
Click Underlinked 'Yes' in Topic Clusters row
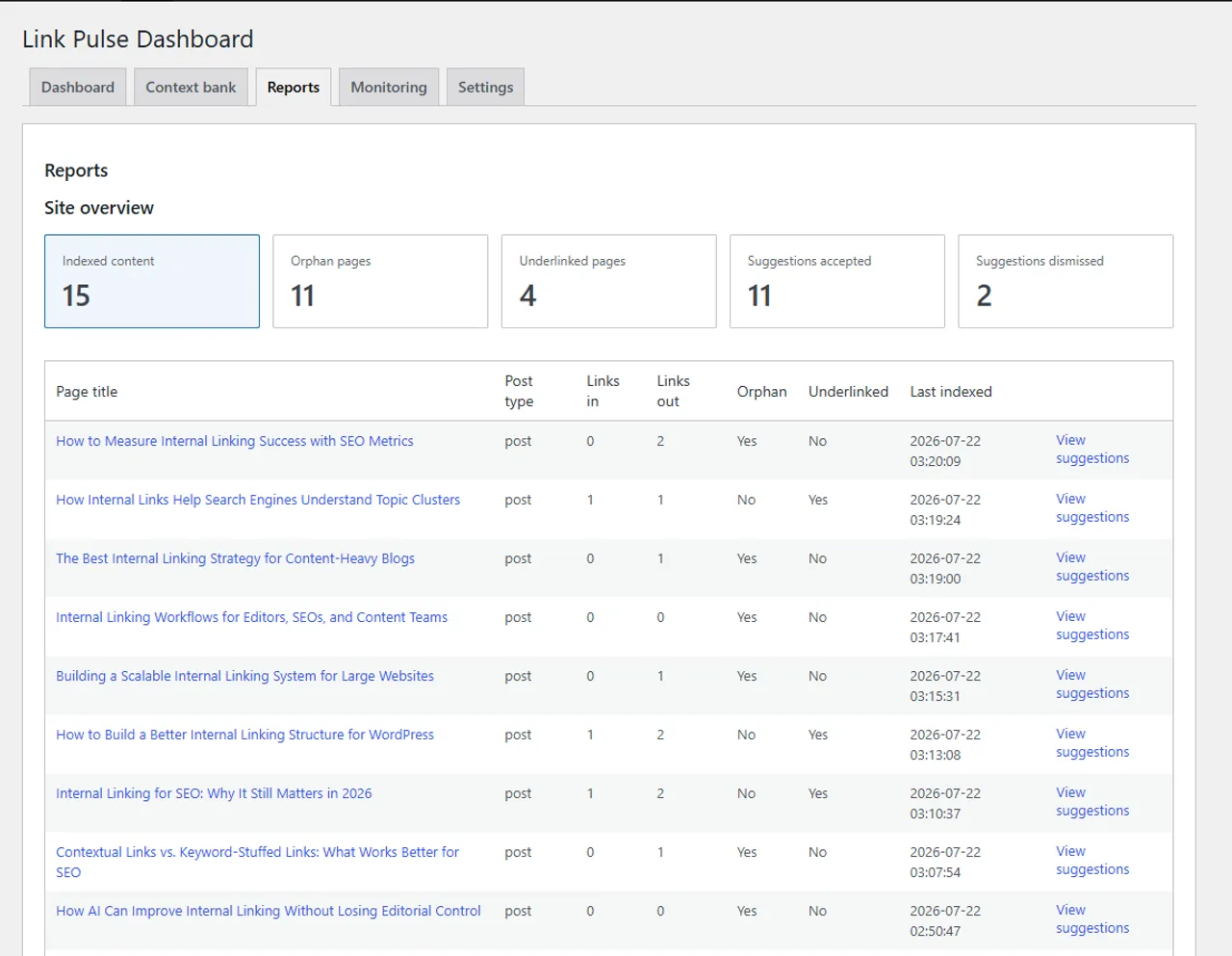pos(818,500)
